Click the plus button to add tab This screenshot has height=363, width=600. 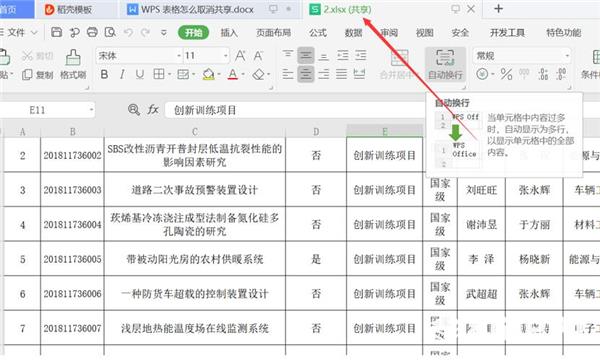[x=498, y=8]
